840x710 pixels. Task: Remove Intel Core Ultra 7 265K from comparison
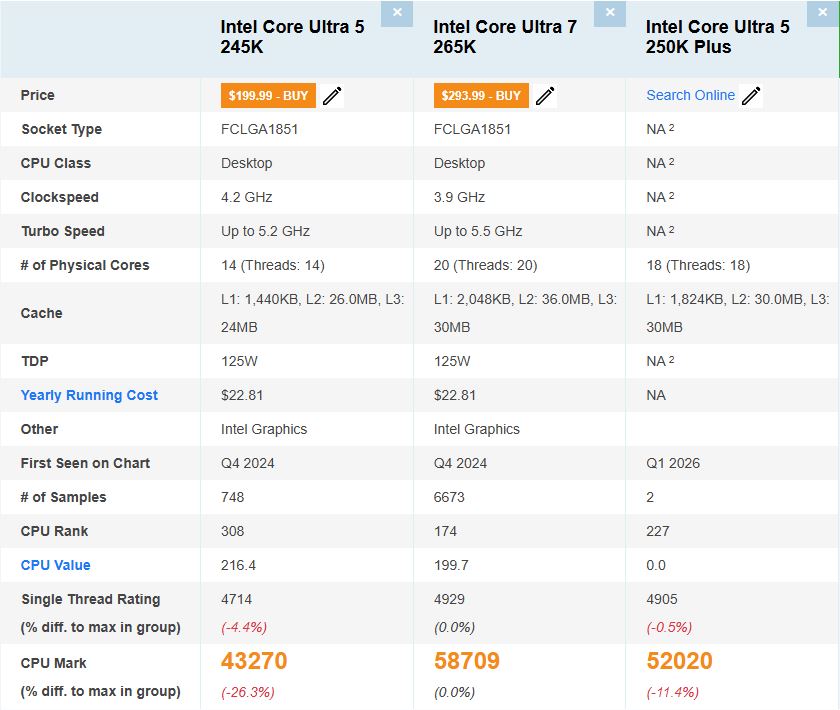pos(610,14)
